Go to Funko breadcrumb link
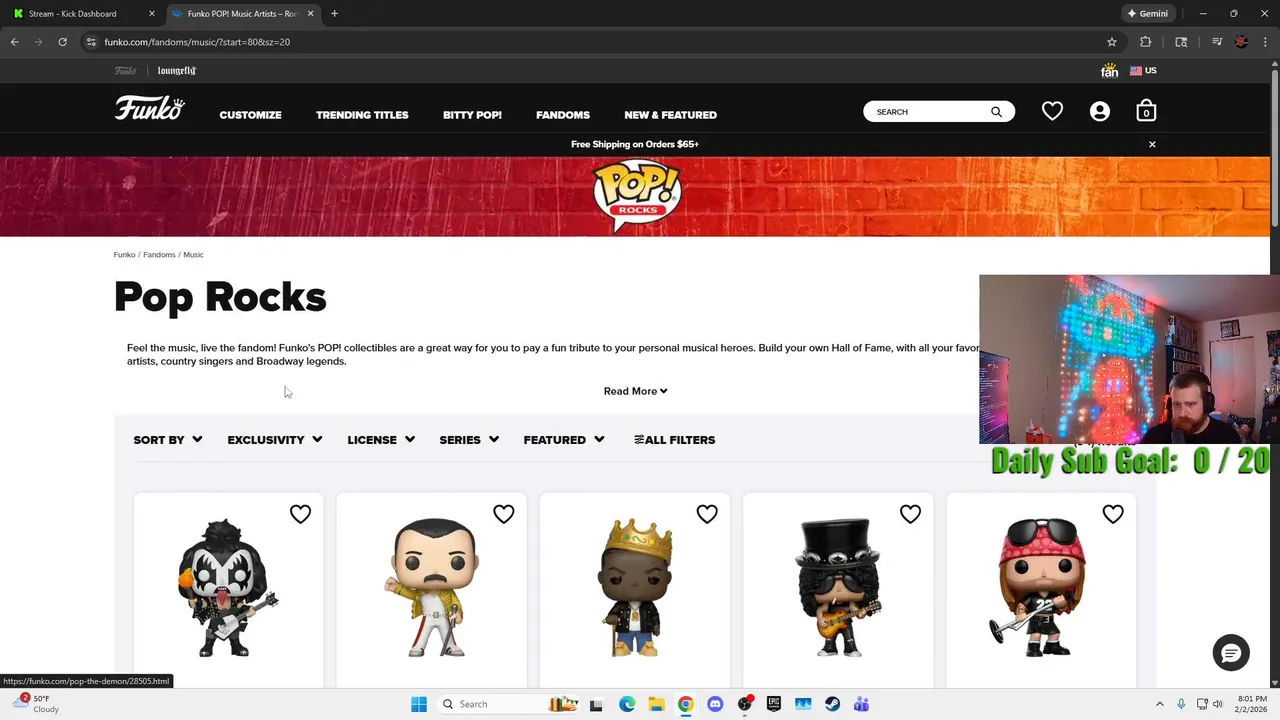This screenshot has width=1280, height=720. (x=124, y=255)
